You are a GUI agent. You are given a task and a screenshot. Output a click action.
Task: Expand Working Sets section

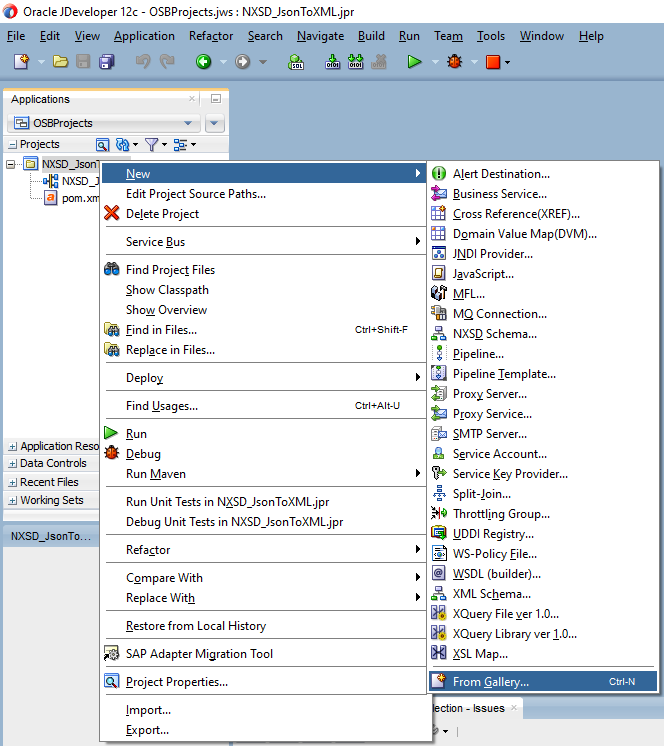(x=12, y=501)
